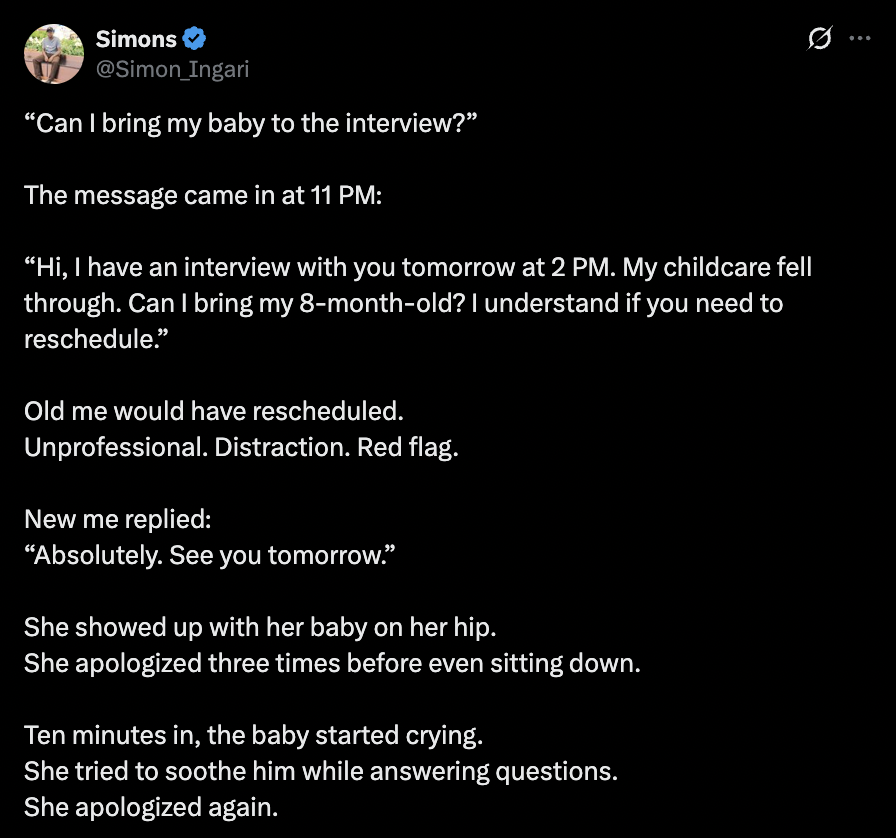Click the final line "She apologized again."
Screen dimensions: 896x838
click(x=150, y=806)
